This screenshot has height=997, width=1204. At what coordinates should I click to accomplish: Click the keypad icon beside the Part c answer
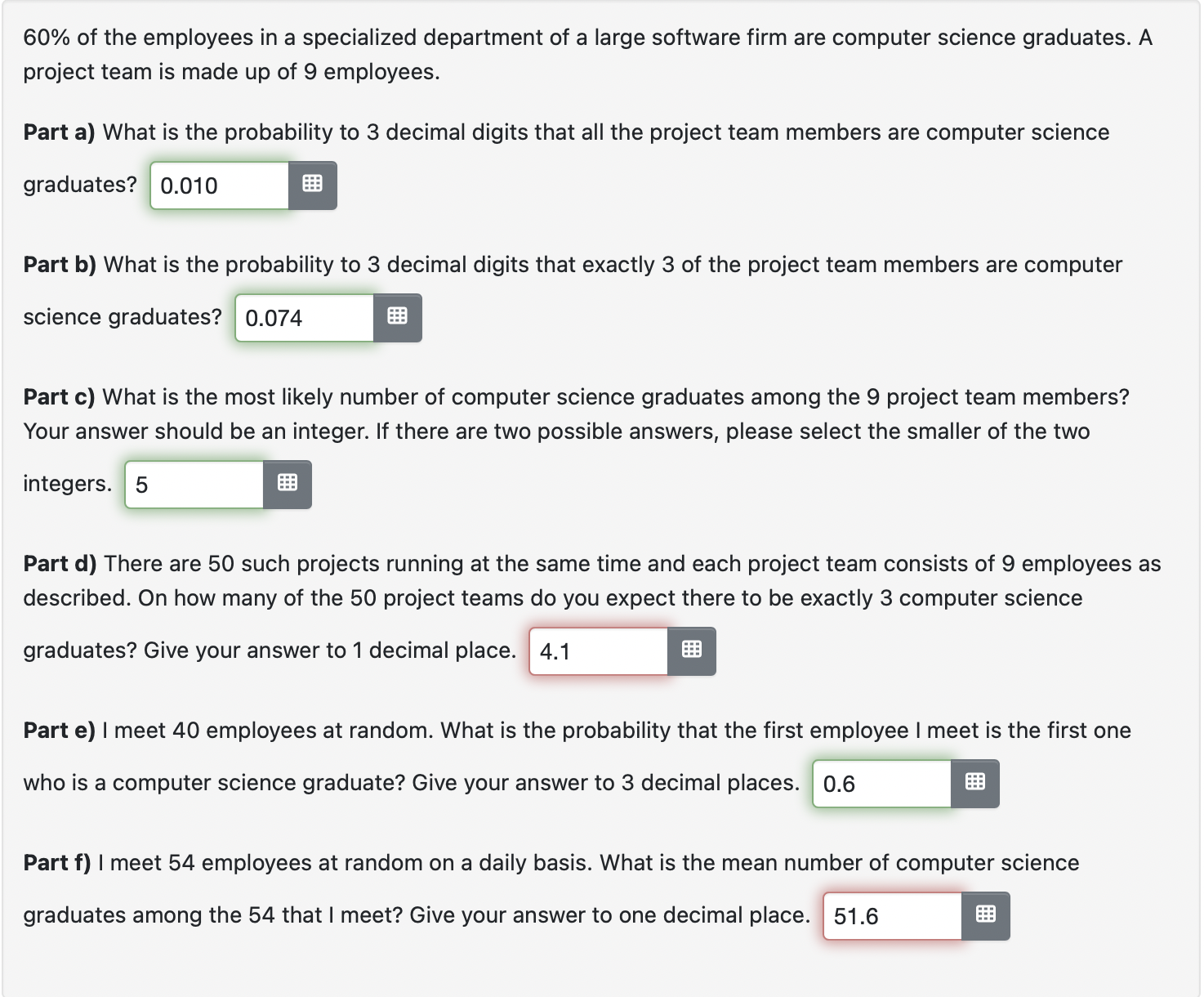(287, 484)
